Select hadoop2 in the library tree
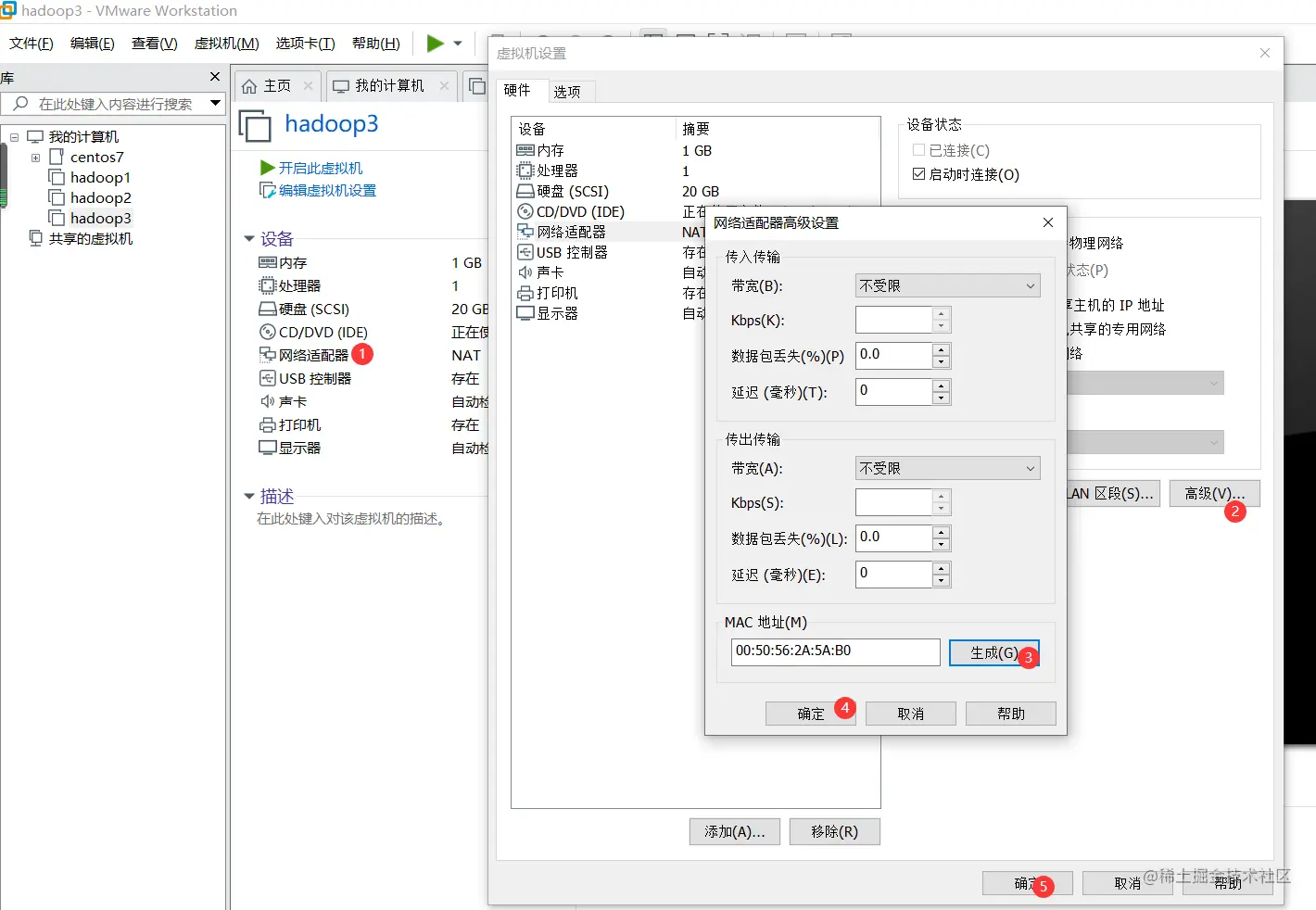 (x=100, y=197)
